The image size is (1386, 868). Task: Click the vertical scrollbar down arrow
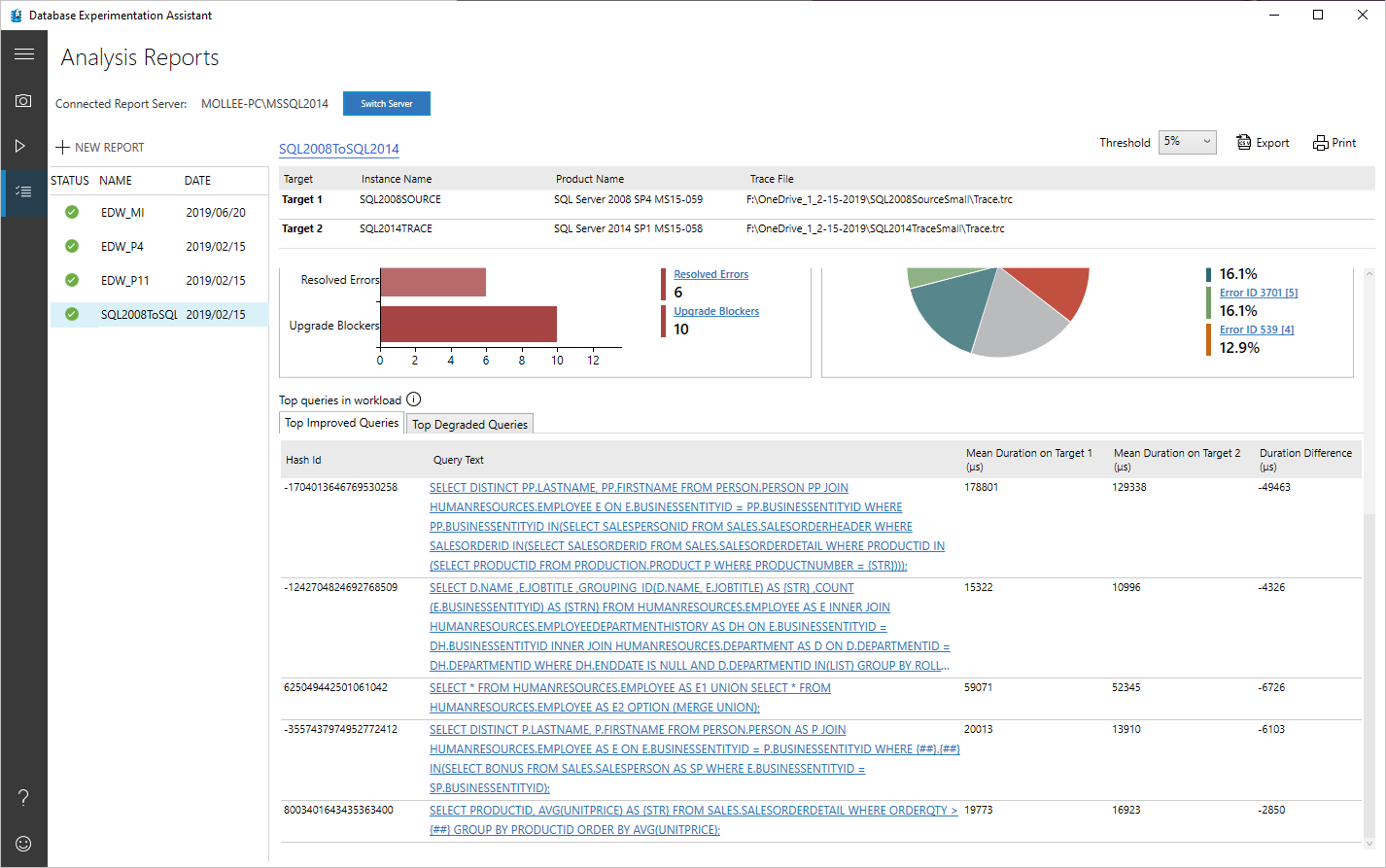point(1369,844)
